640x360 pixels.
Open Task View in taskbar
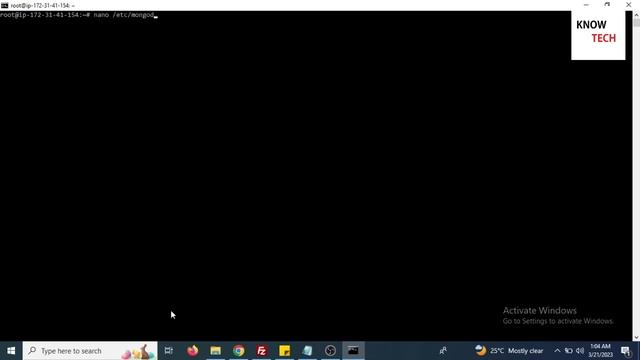click(169, 351)
